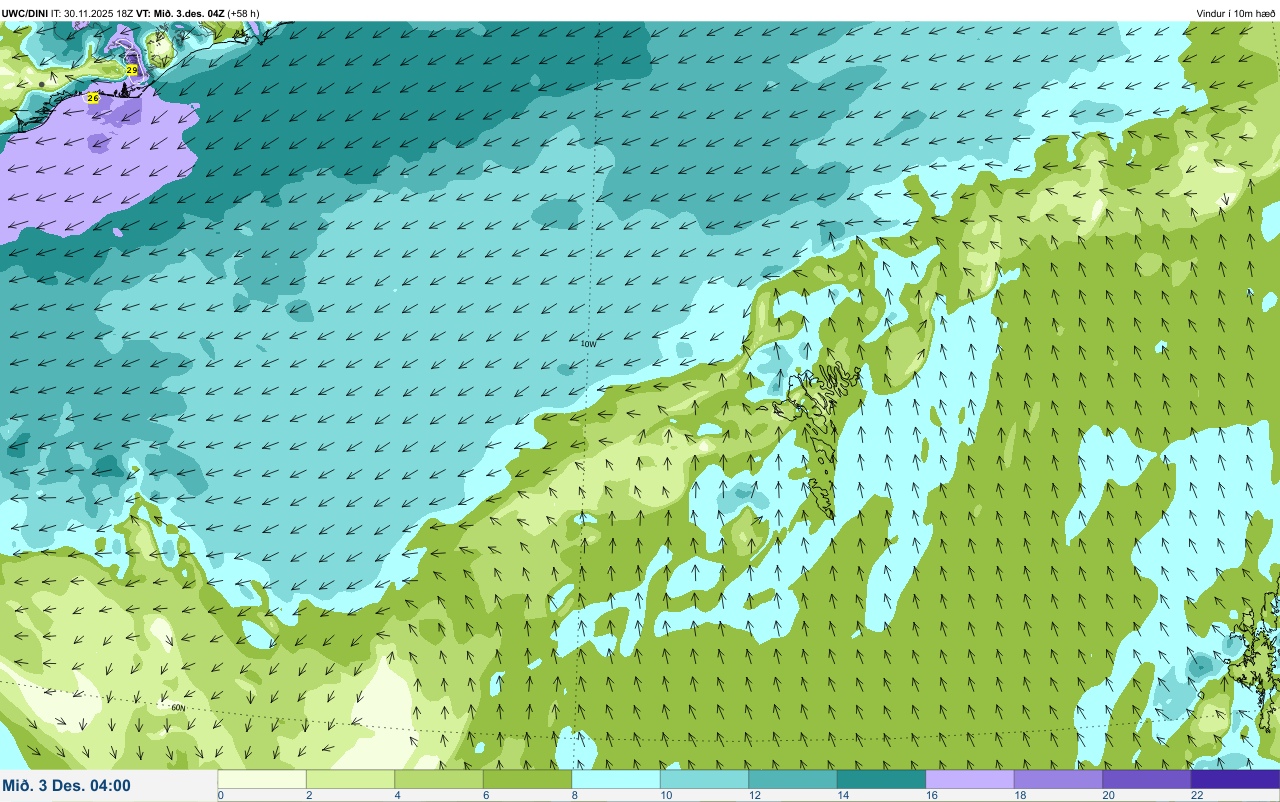Select the 18–20 m/s medium purple legend swatch
Viewport: 1280px width, 802px height.
point(1058,779)
